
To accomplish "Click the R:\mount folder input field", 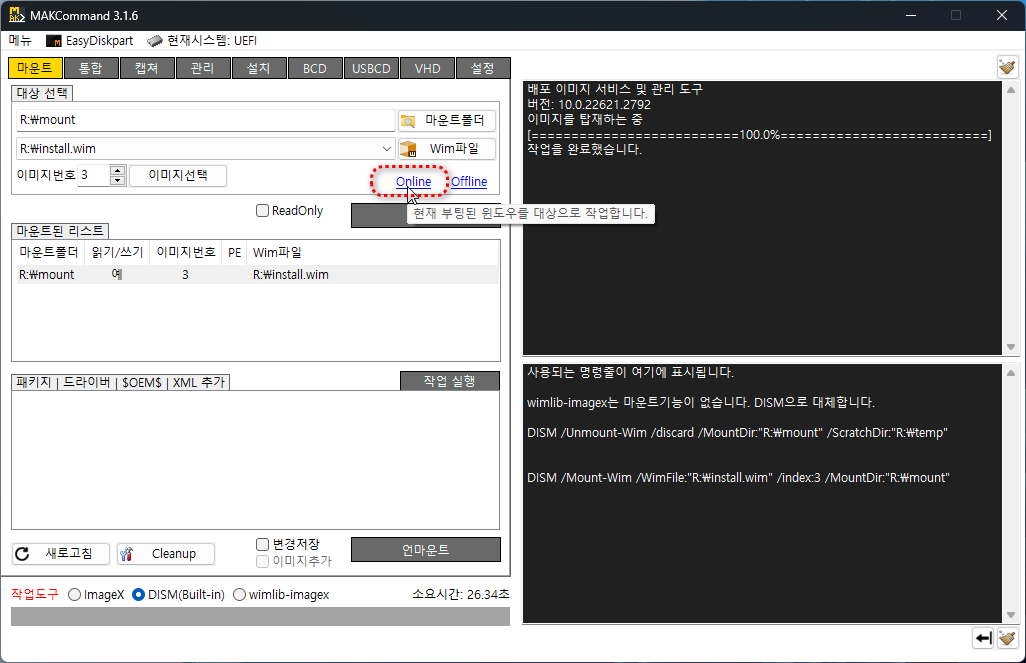I will [x=205, y=120].
